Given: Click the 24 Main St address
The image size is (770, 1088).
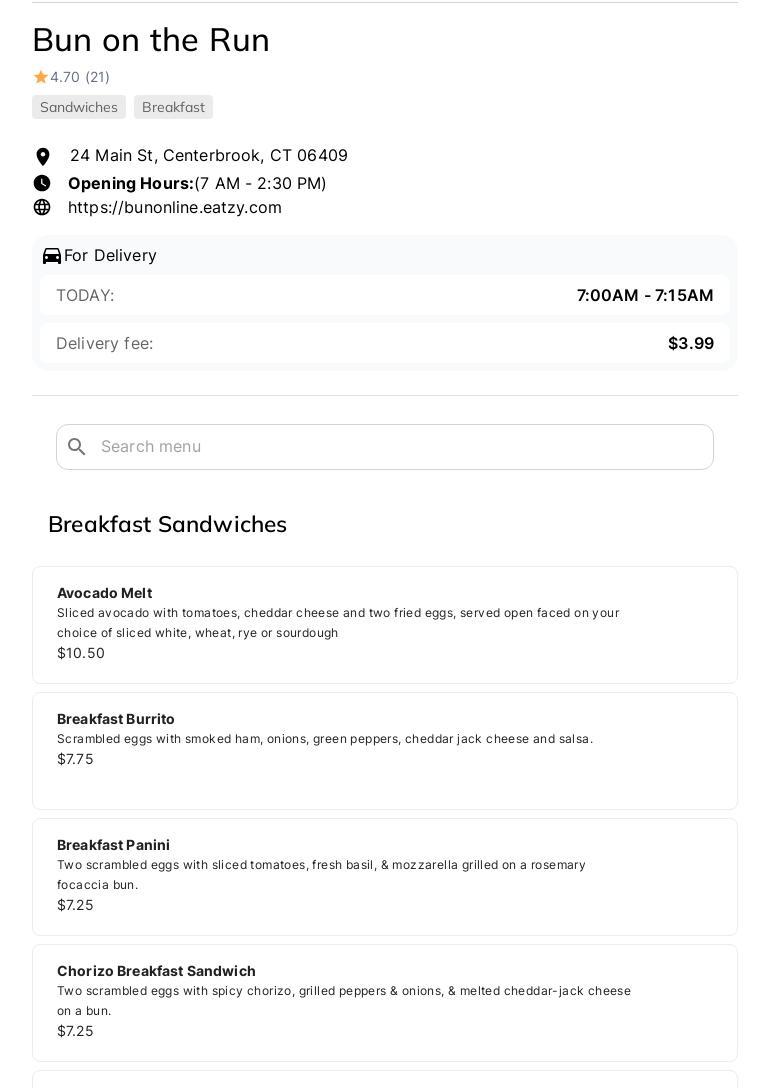Looking at the screenshot, I should [209, 156].
